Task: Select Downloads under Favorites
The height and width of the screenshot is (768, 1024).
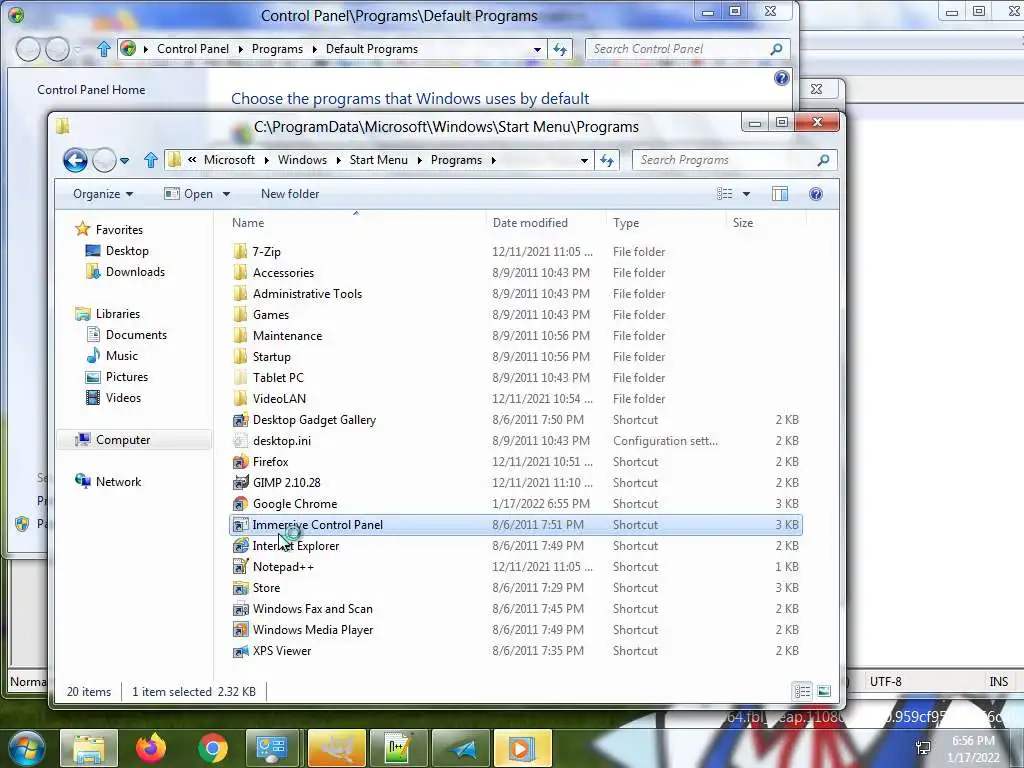Action: [135, 272]
